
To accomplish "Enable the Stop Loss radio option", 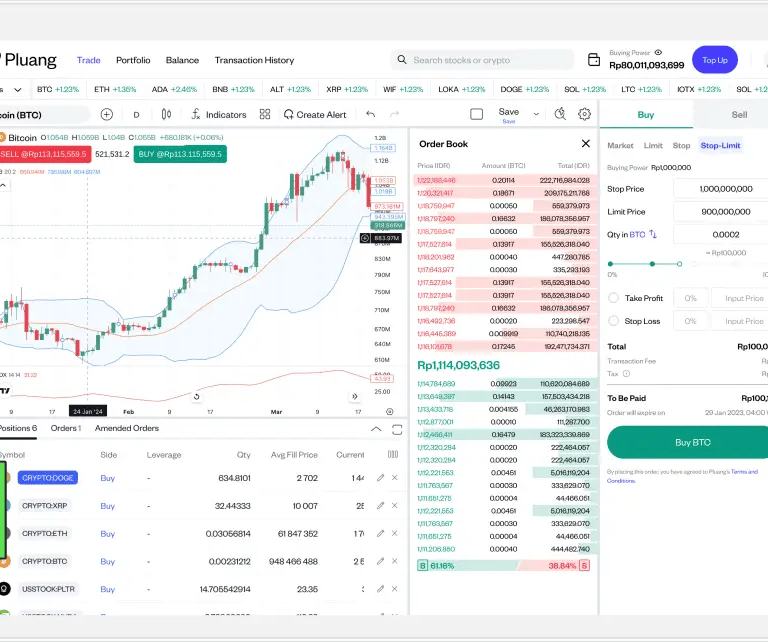I will pos(613,321).
